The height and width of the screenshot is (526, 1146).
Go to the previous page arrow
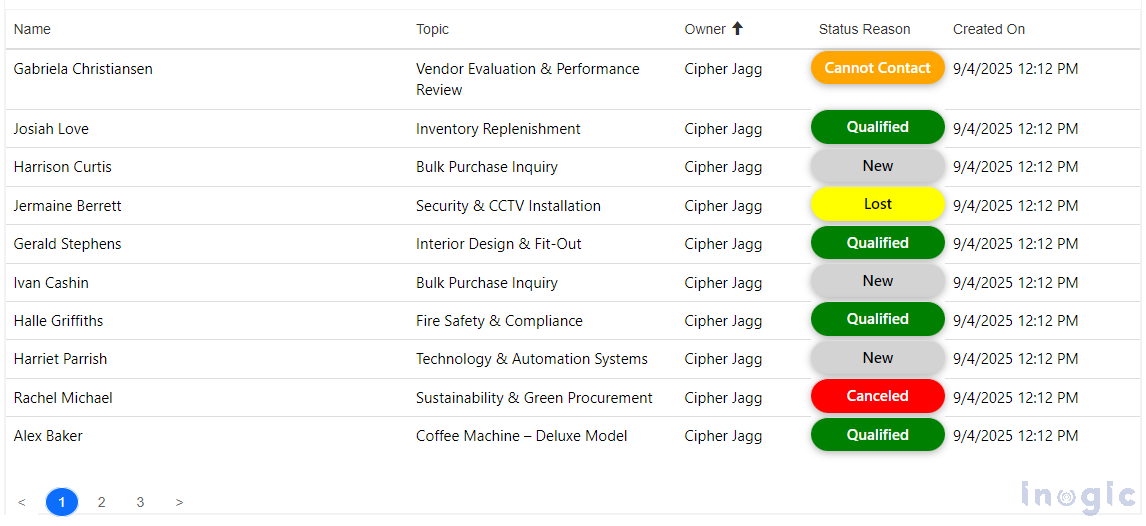(x=22, y=502)
